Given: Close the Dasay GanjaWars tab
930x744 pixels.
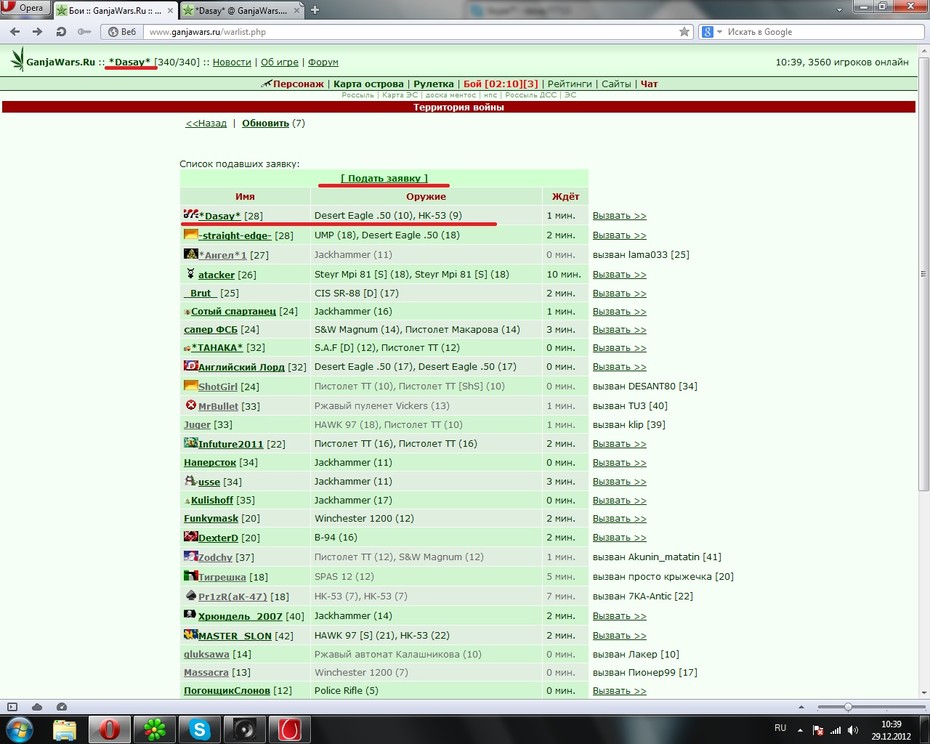Looking at the screenshot, I should click(298, 10).
